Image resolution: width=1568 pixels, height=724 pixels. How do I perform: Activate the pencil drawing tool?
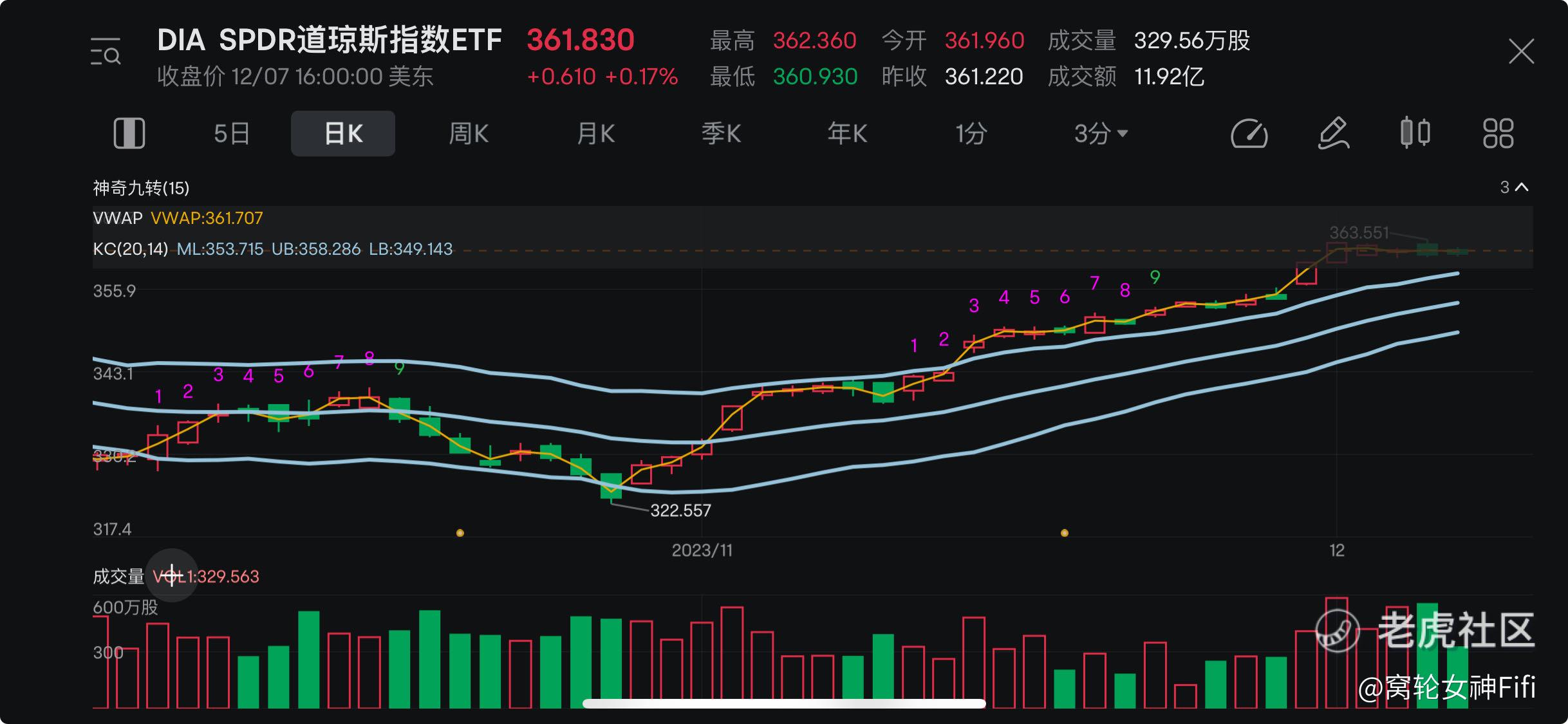1333,133
